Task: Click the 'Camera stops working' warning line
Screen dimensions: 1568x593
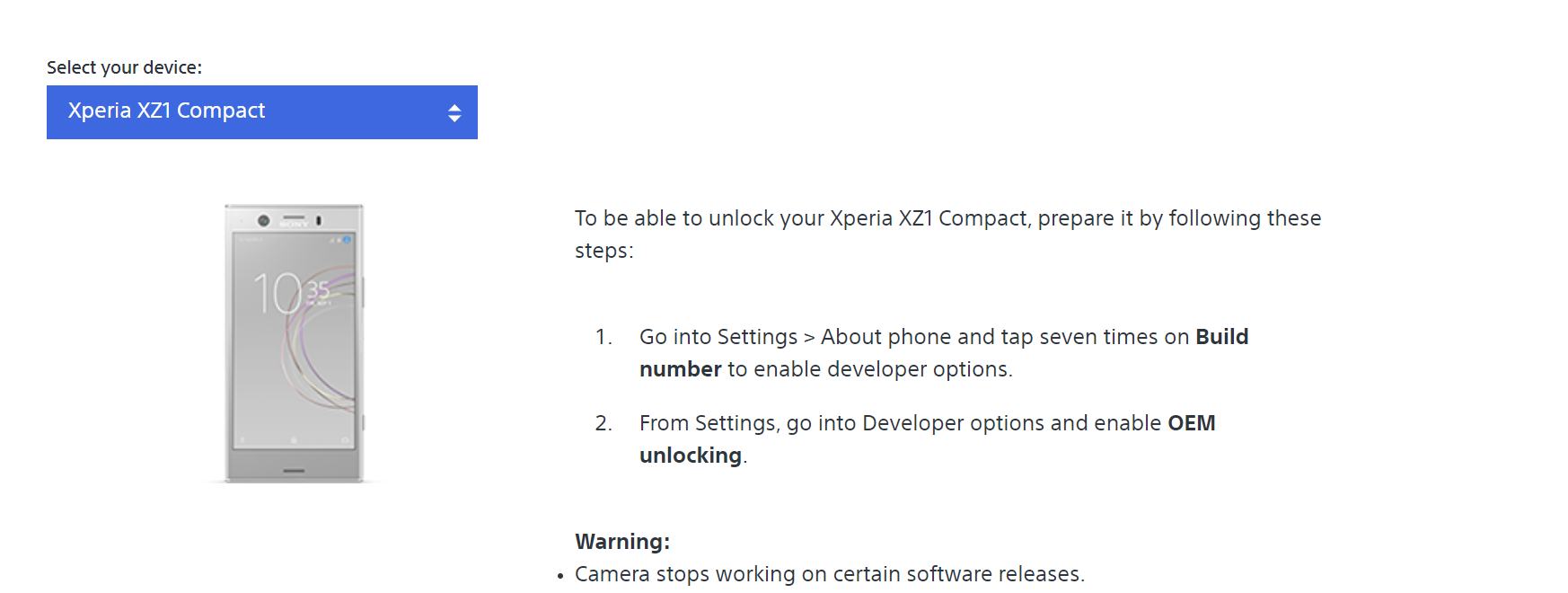Action: tap(829, 574)
